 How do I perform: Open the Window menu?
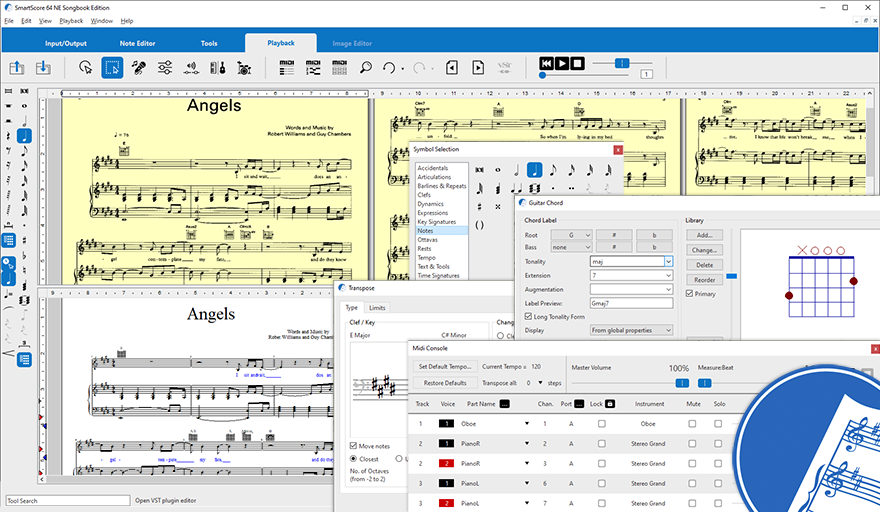coord(102,21)
